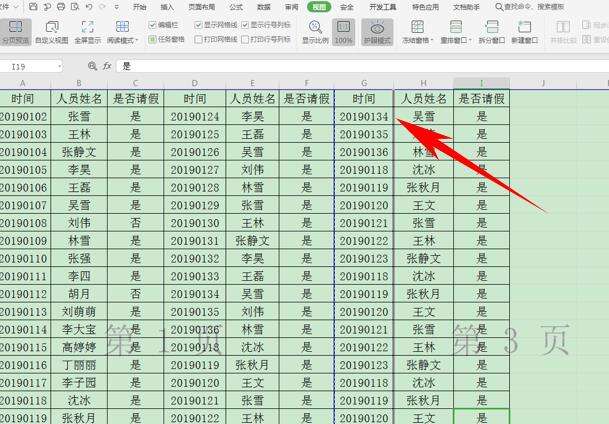
Task: Select date cell 20190102
Action: (x=23, y=116)
